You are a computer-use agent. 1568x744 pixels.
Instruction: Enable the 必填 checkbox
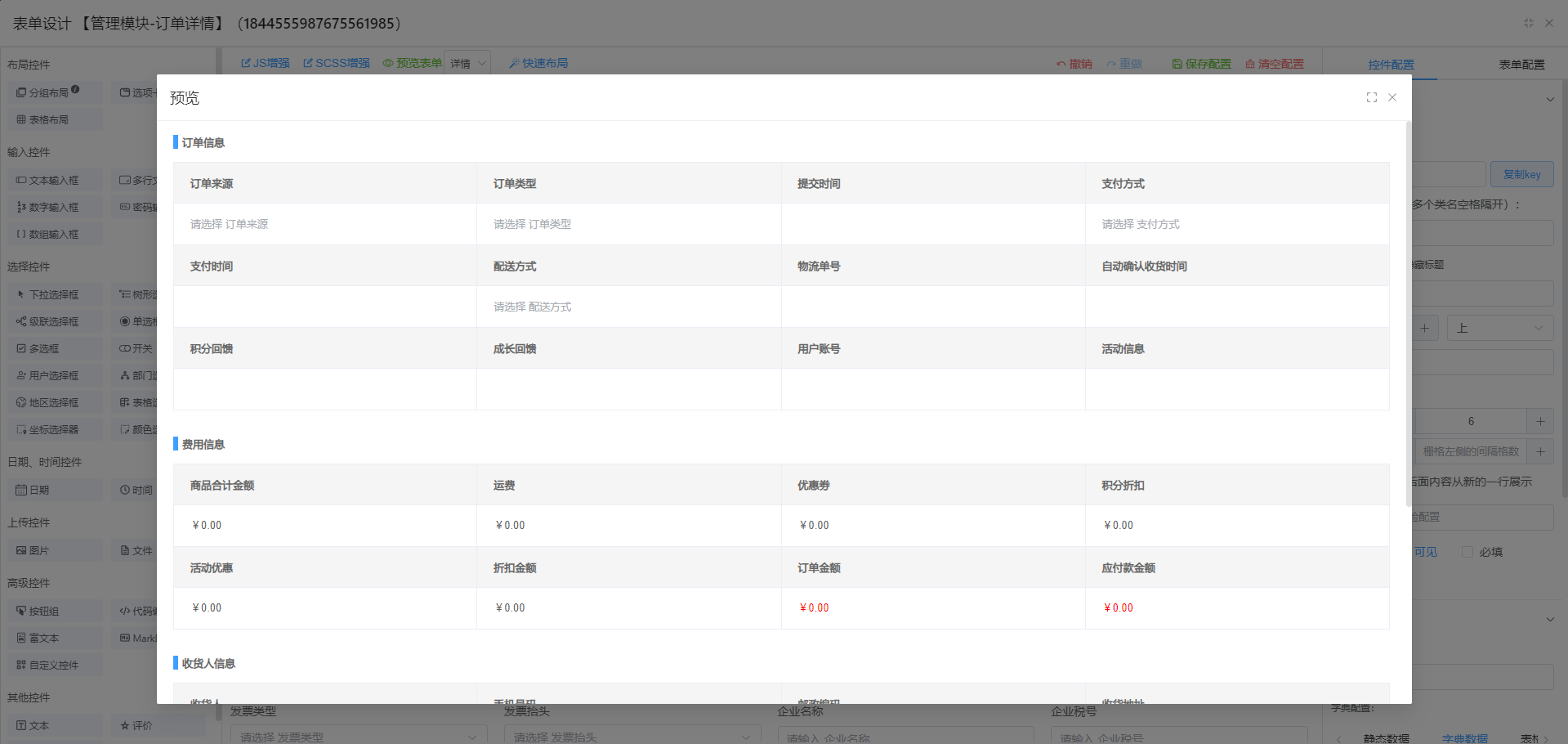tap(1467, 552)
